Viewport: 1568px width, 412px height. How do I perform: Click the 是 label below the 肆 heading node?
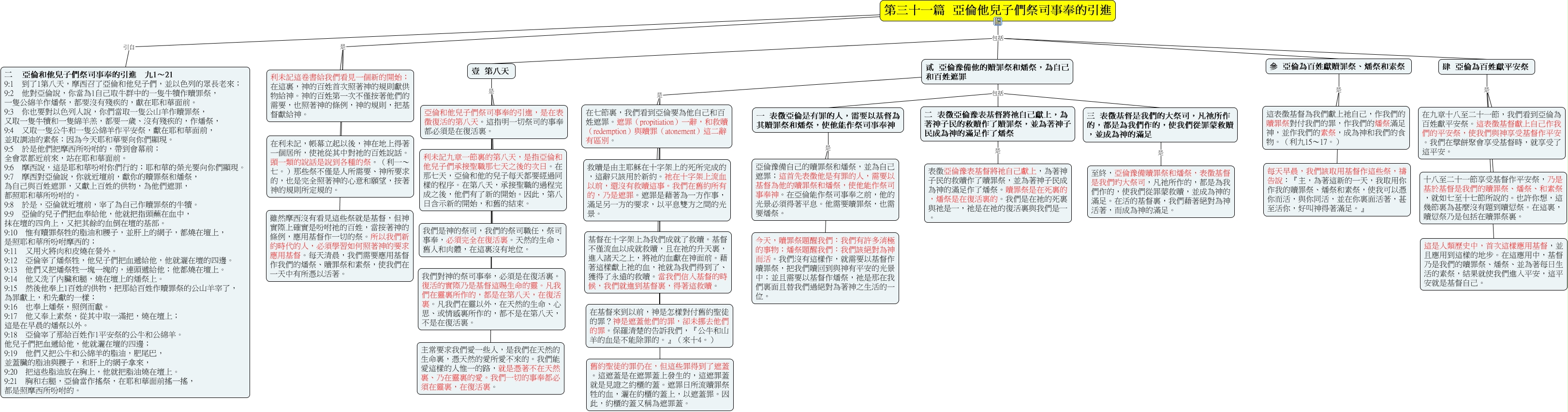pyautogui.click(x=1486, y=90)
